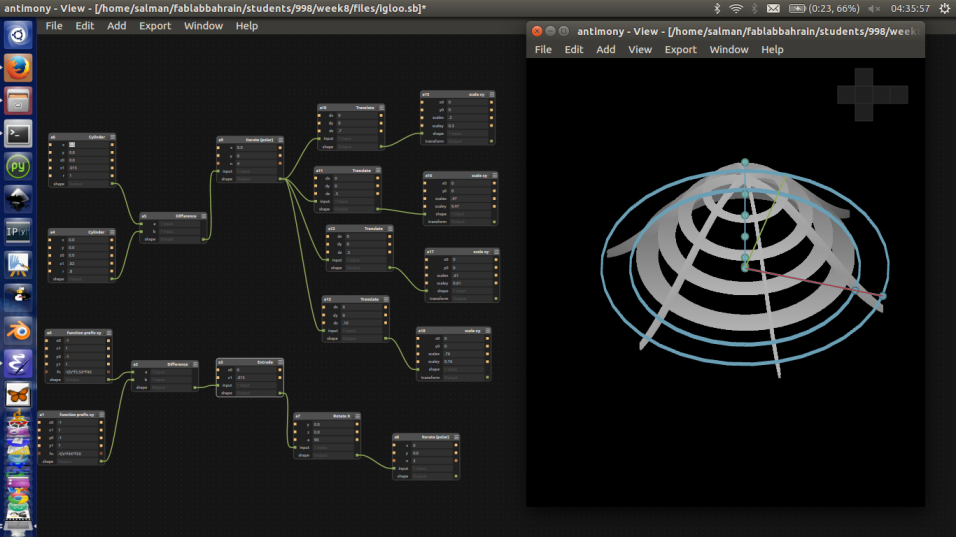Open the Bluetooth indicator in top bar
956x537 pixels.
click(x=717, y=9)
